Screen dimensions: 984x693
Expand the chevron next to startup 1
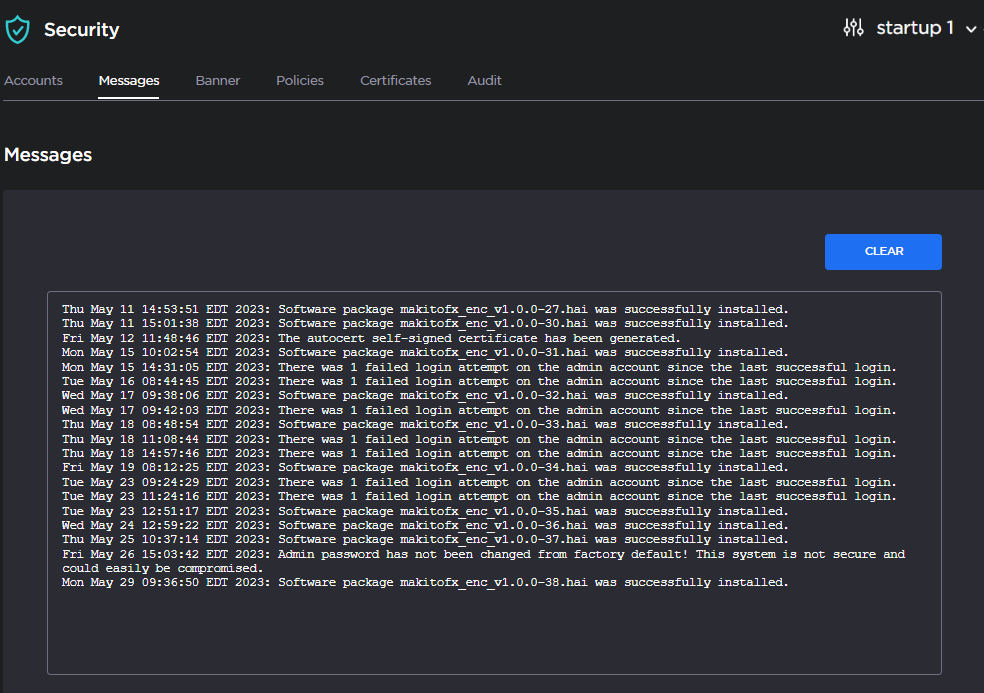click(x=971, y=30)
